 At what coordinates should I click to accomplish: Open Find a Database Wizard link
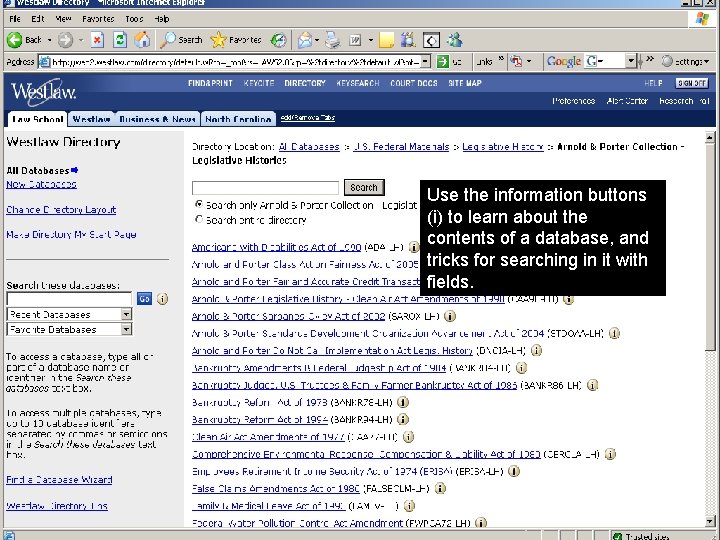click(x=59, y=480)
